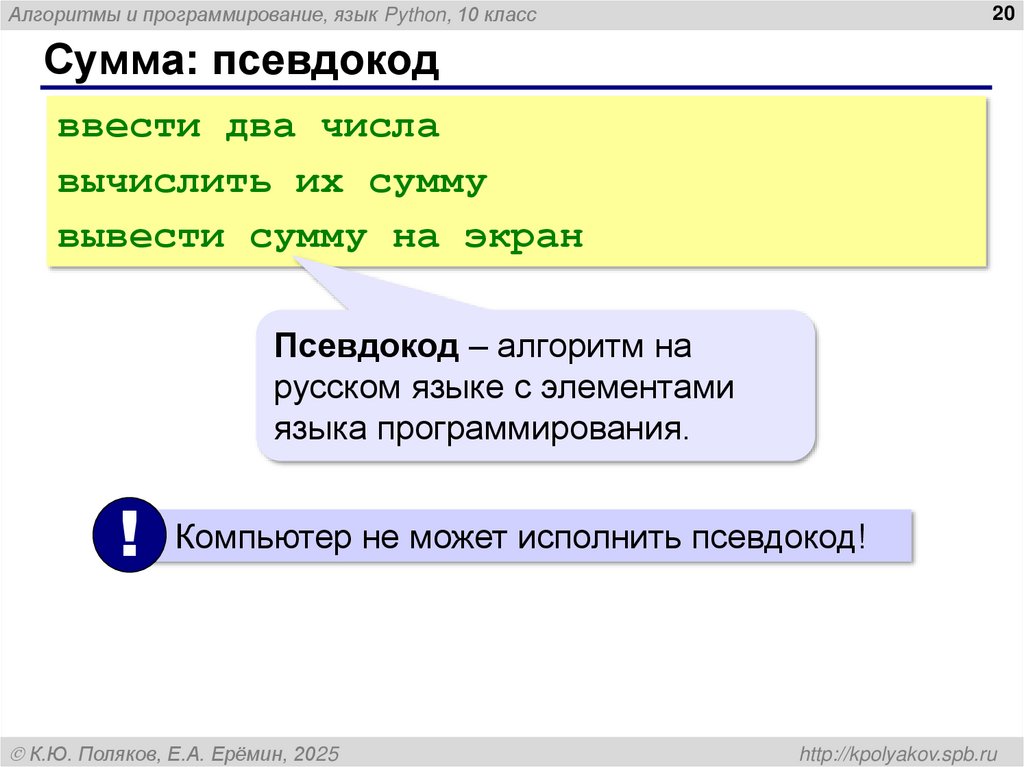
Task: Toggle the line 'вывести сумму на экран'
Action: click(x=318, y=236)
